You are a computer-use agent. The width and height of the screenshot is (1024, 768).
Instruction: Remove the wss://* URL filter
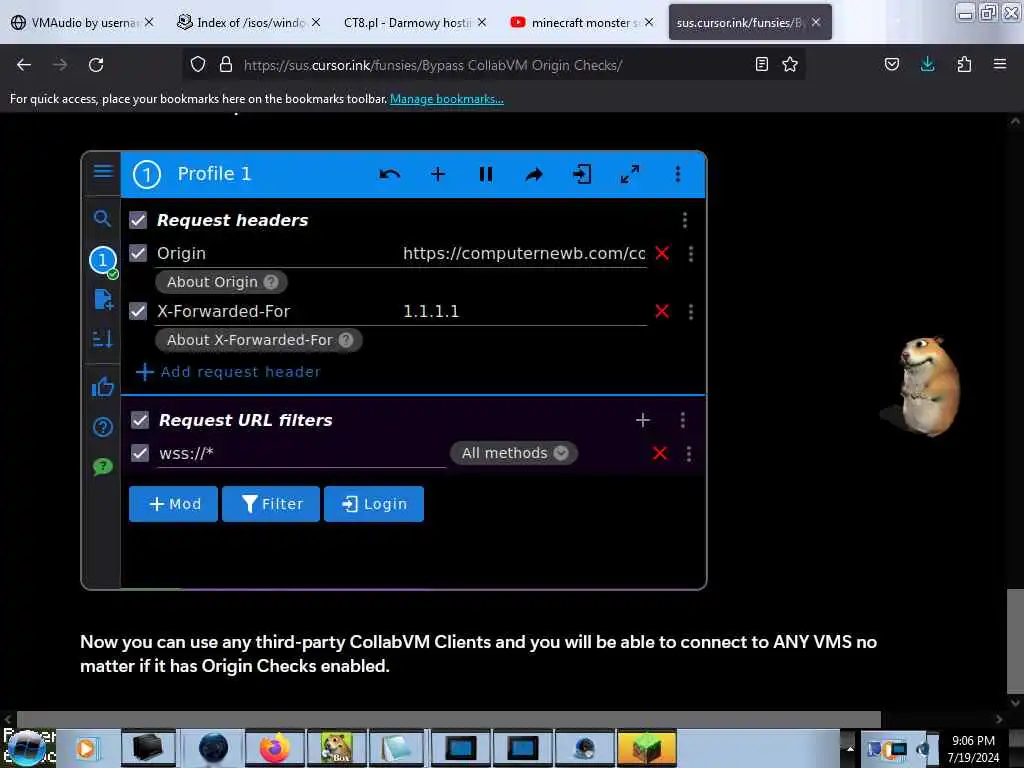[x=660, y=453]
